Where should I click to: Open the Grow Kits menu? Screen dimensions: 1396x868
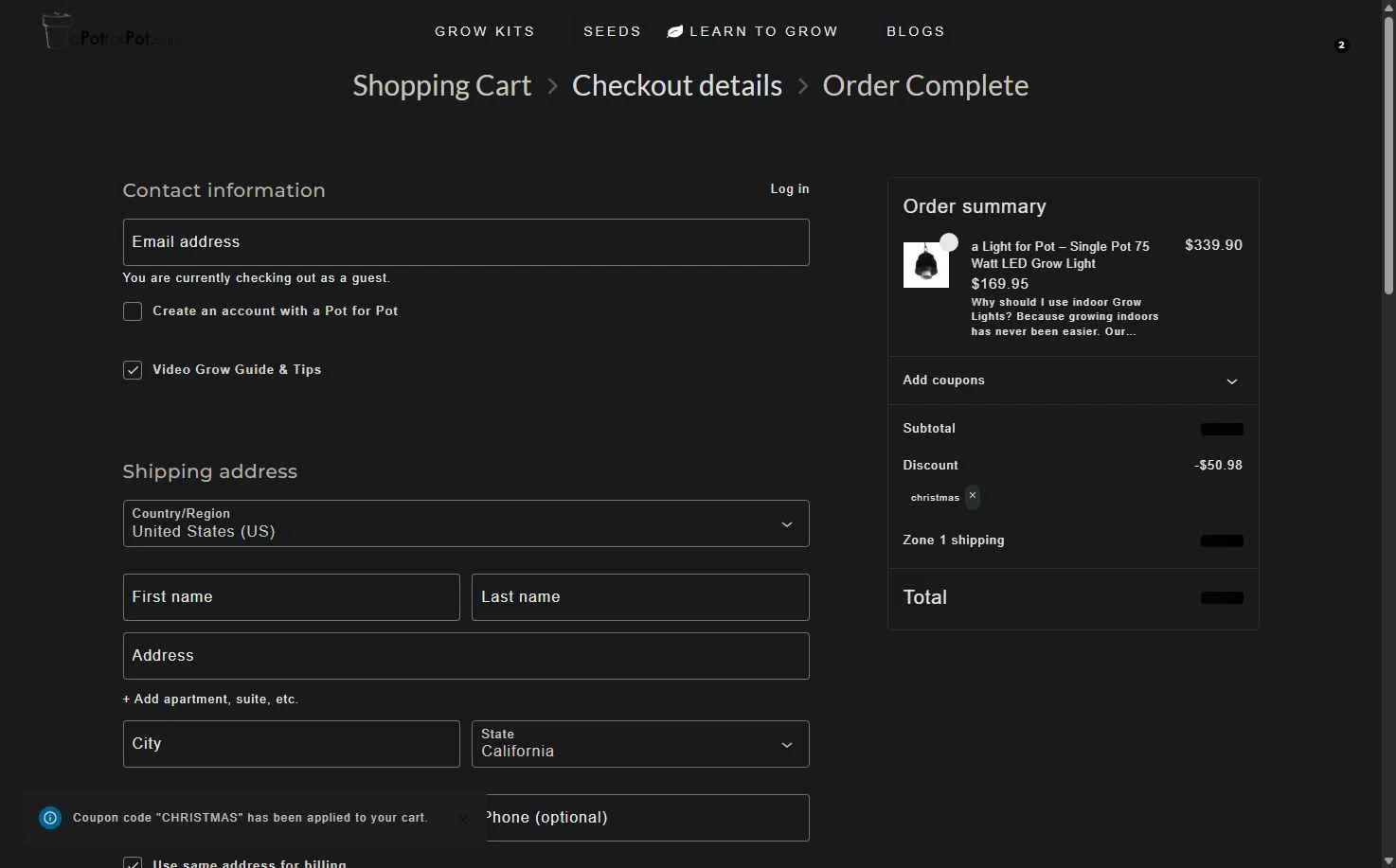[x=485, y=31]
